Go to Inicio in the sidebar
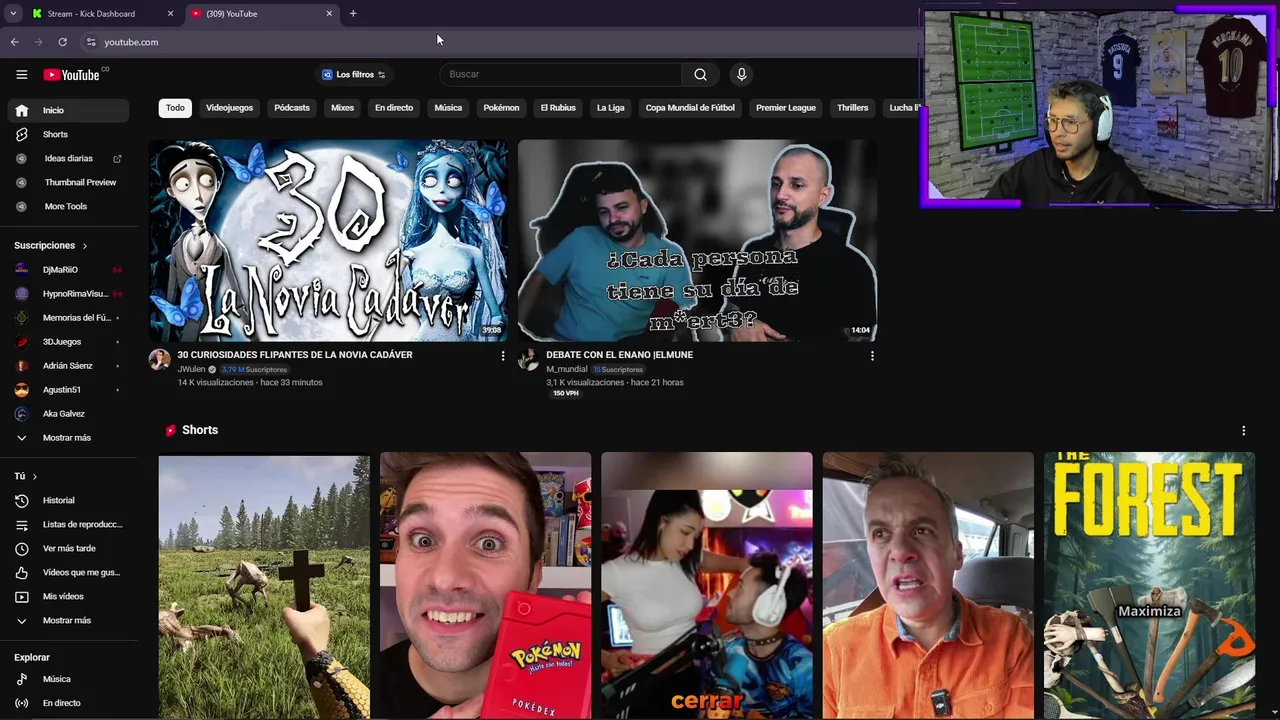 coord(68,110)
